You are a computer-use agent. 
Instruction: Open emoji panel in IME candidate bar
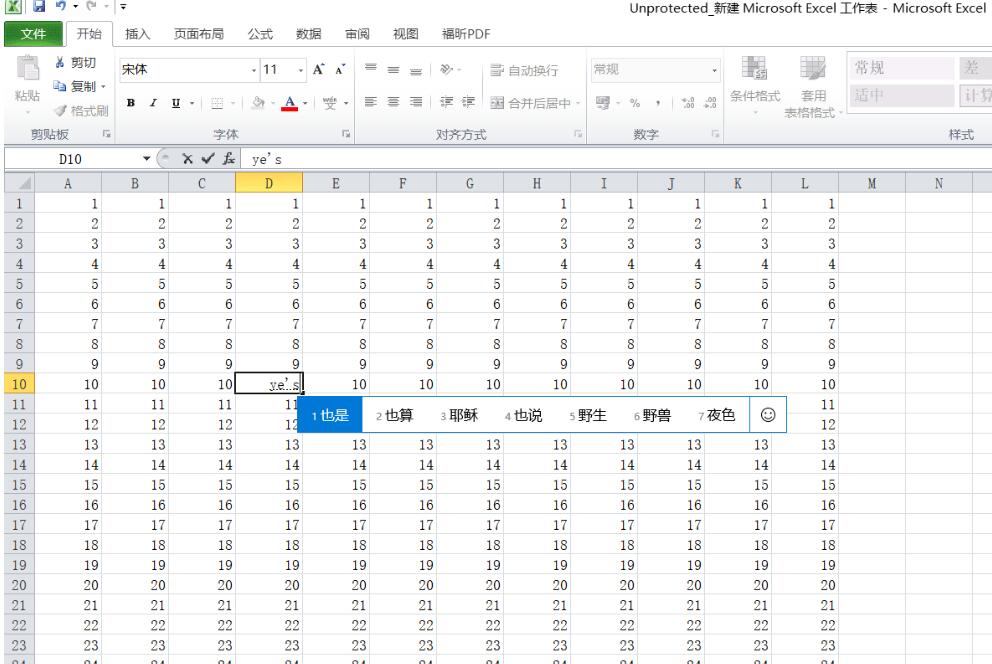[767, 415]
